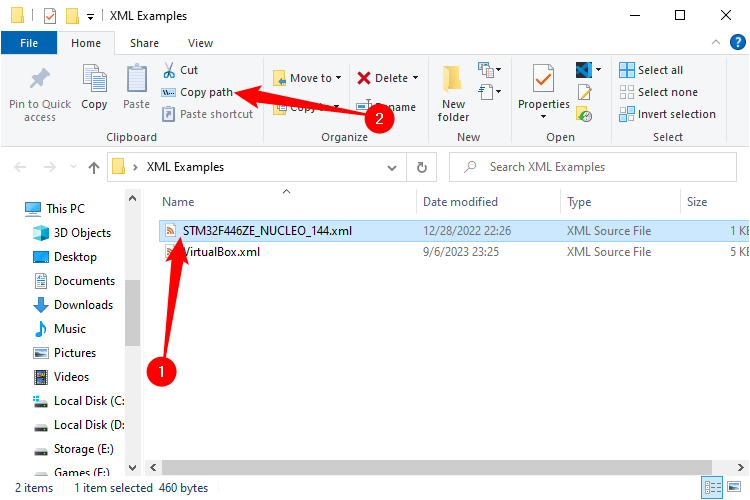Switch to Large icons view in status bar

coord(734,488)
